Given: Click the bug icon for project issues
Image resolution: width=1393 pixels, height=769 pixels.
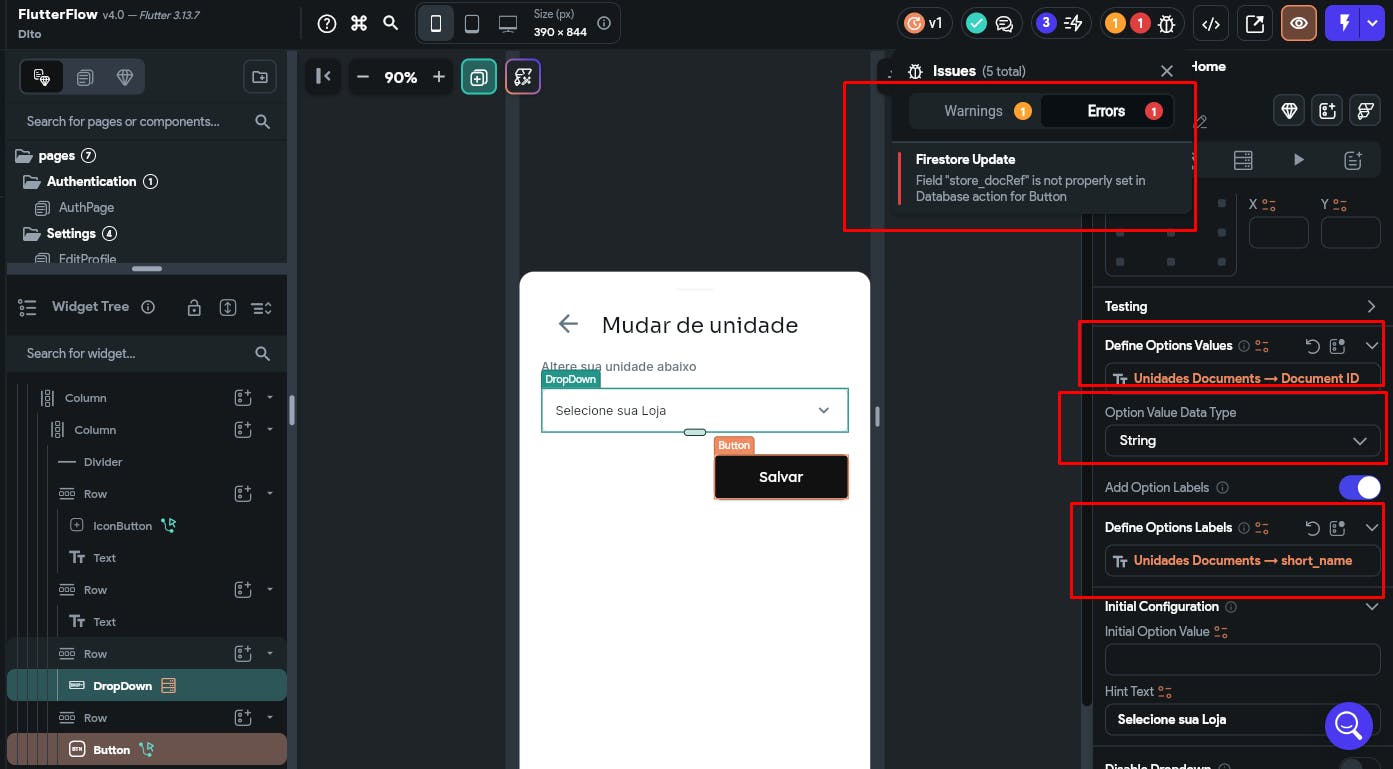Looking at the screenshot, I should 1166,24.
